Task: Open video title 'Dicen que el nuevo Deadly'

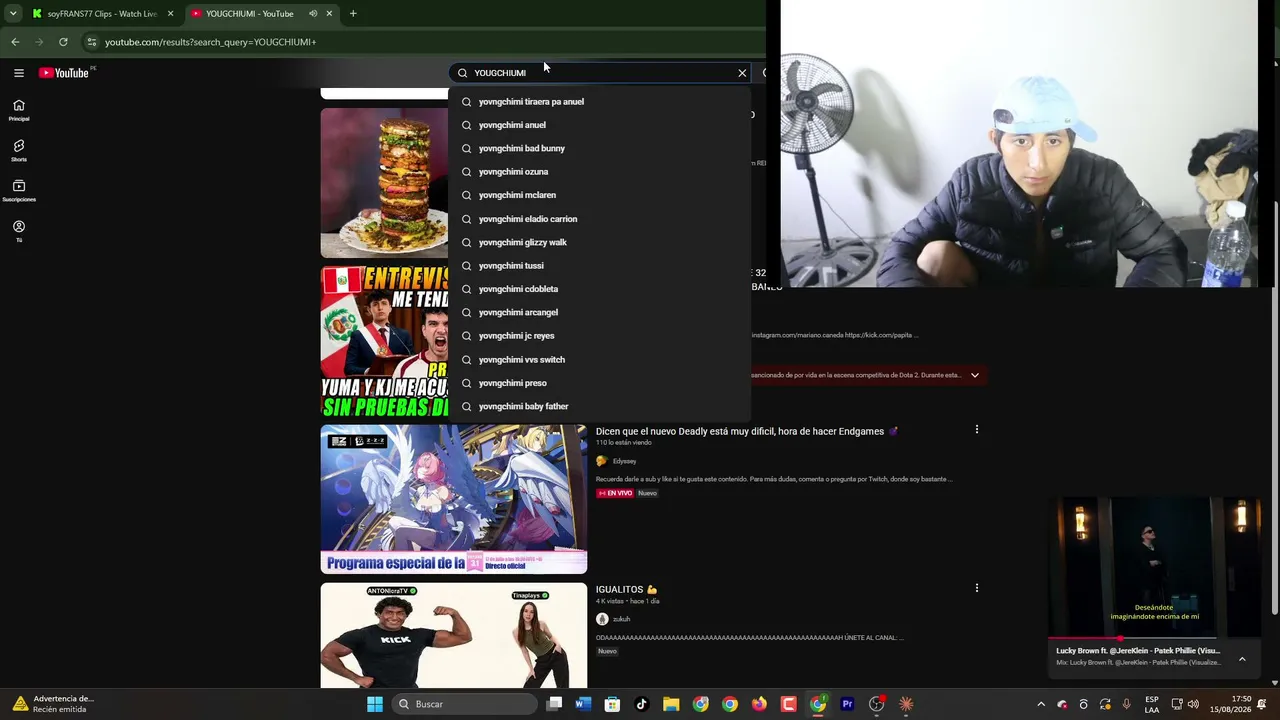Action: [x=747, y=431]
